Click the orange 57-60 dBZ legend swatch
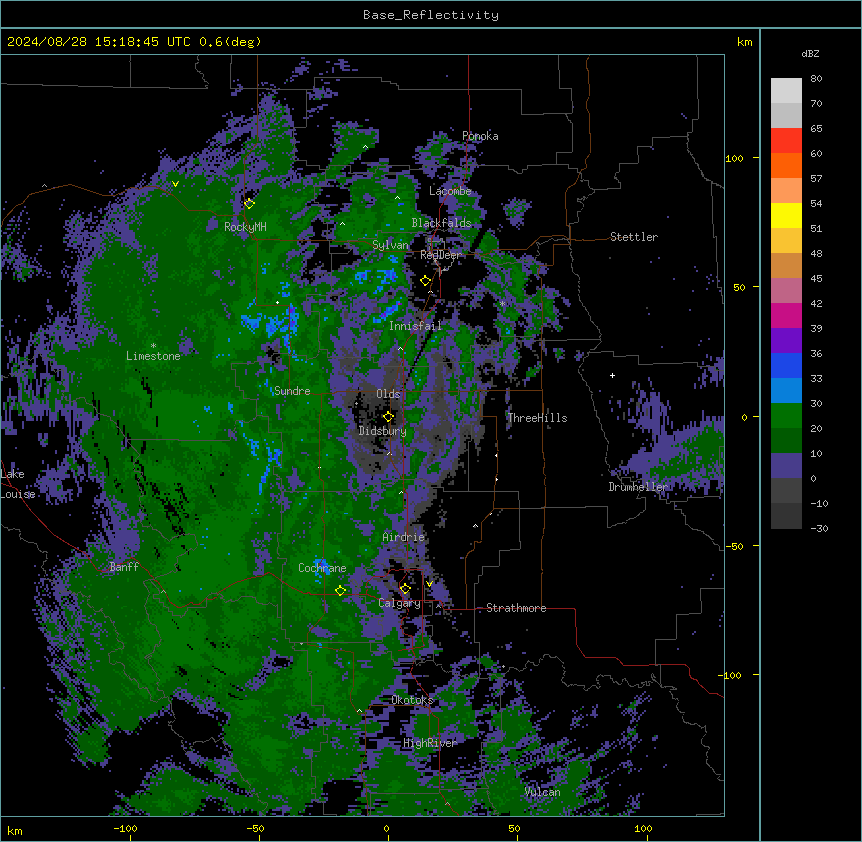The image size is (862, 842). click(x=786, y=165)
